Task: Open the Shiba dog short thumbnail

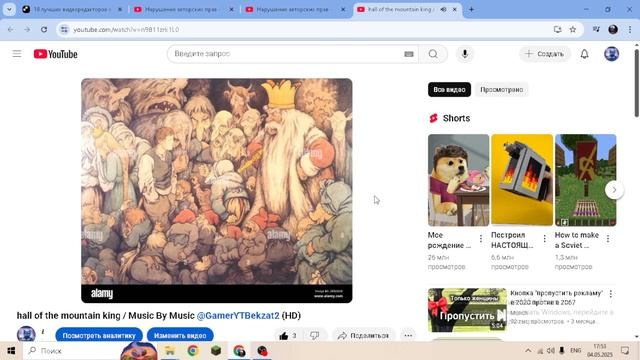Action: (458, 180)
